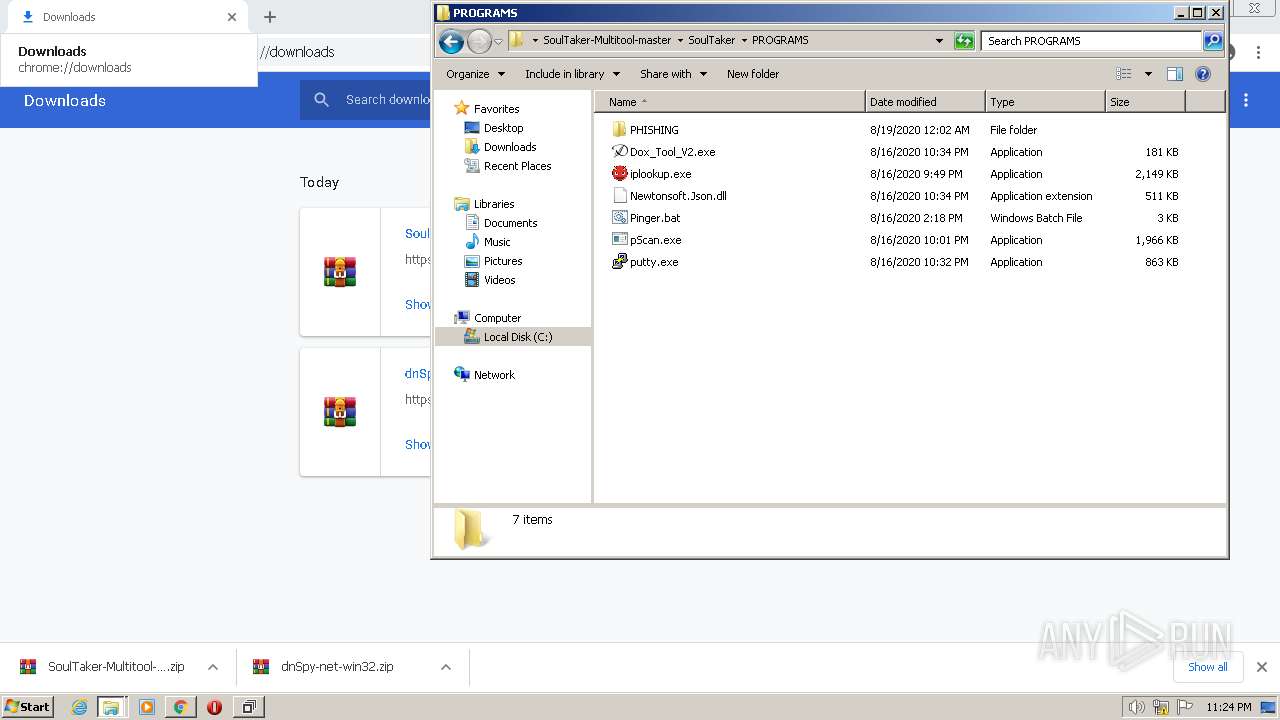The width and height of the screenshot is (1280, 720).
Task: Select the Dox_Tool_V2.exe icon
Action: coord(619,152)
